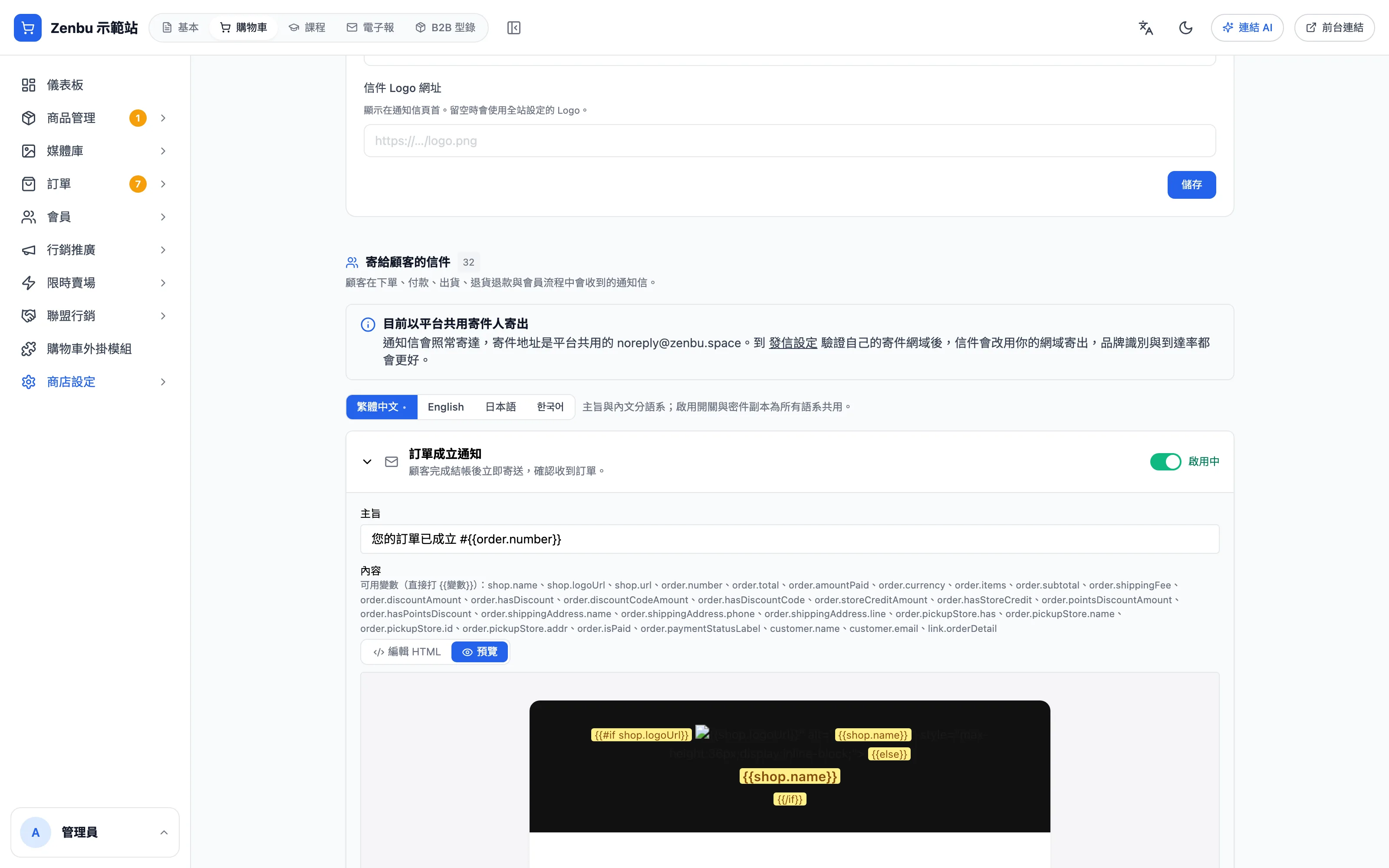
Task: Expand 訂單 submenu chevron
Action: (163, 184)
